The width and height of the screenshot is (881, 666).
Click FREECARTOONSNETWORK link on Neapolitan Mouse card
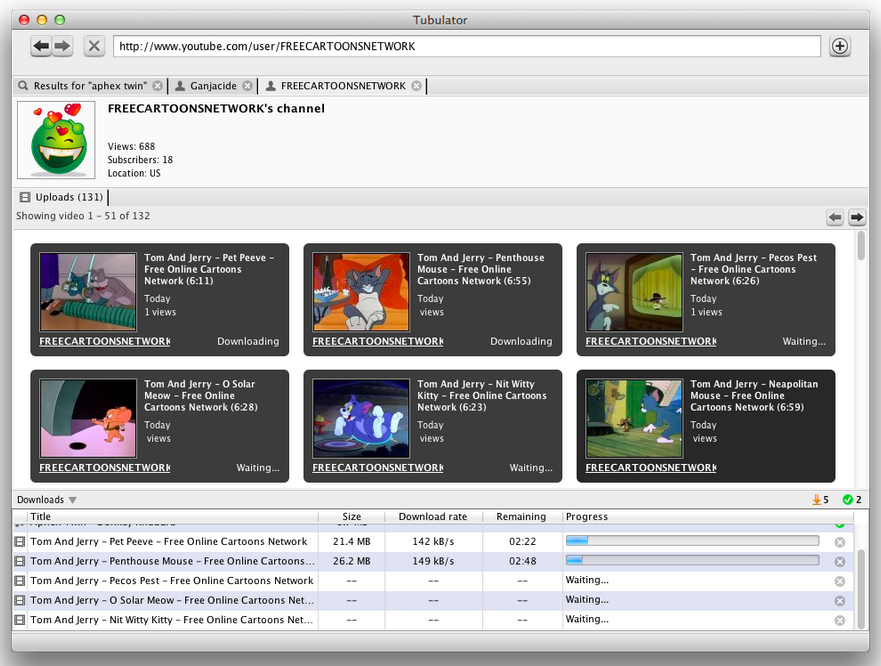point(651,468)
